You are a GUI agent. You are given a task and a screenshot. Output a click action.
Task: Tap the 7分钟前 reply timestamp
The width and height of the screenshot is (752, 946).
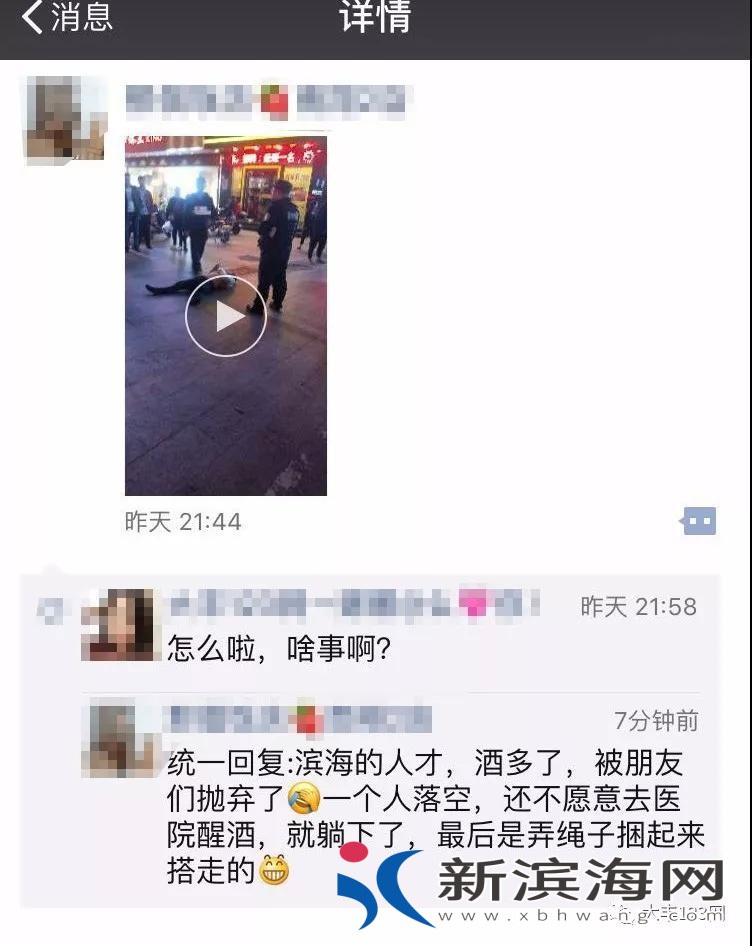tap(656, 720)
